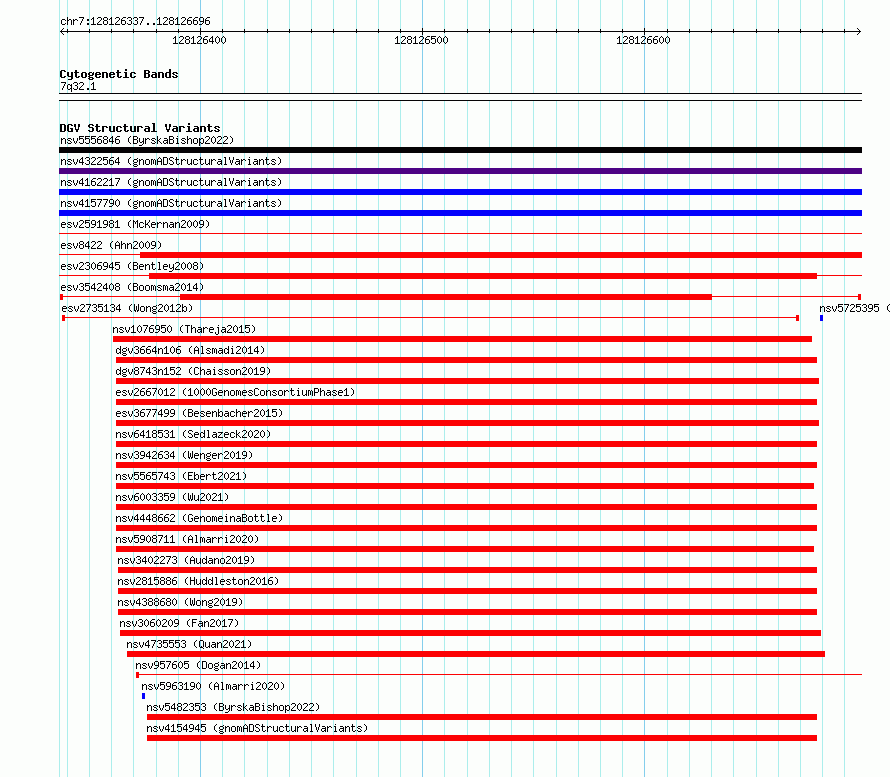
Task: Click the nsv4157790 blue variant bar
Action: pos(460,213)
